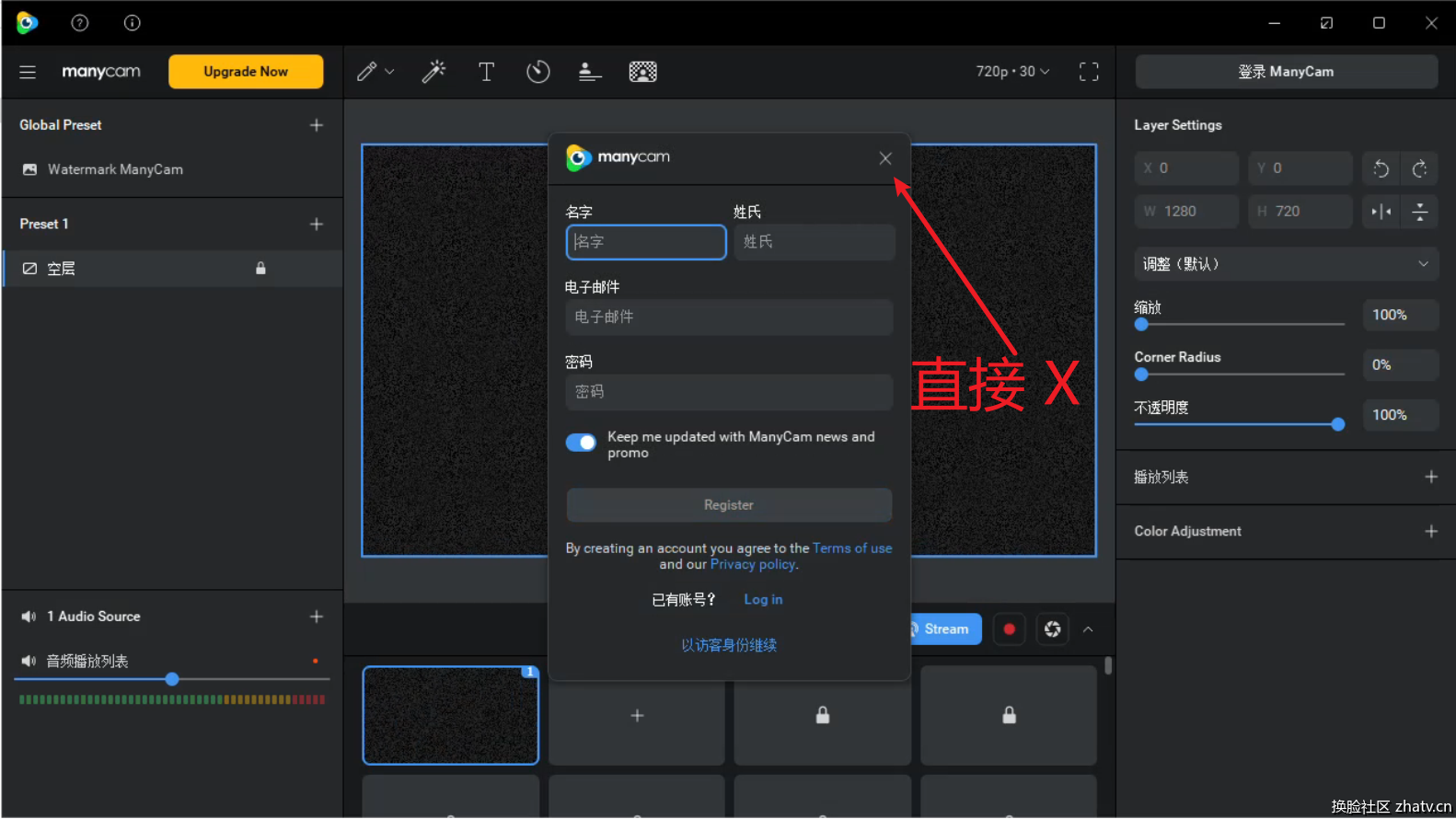Image resolution: width=1456 pixels, height=819 pixels.
Task: Toggle fullscreen preview mode
Action: click(x=1089, y=72)
